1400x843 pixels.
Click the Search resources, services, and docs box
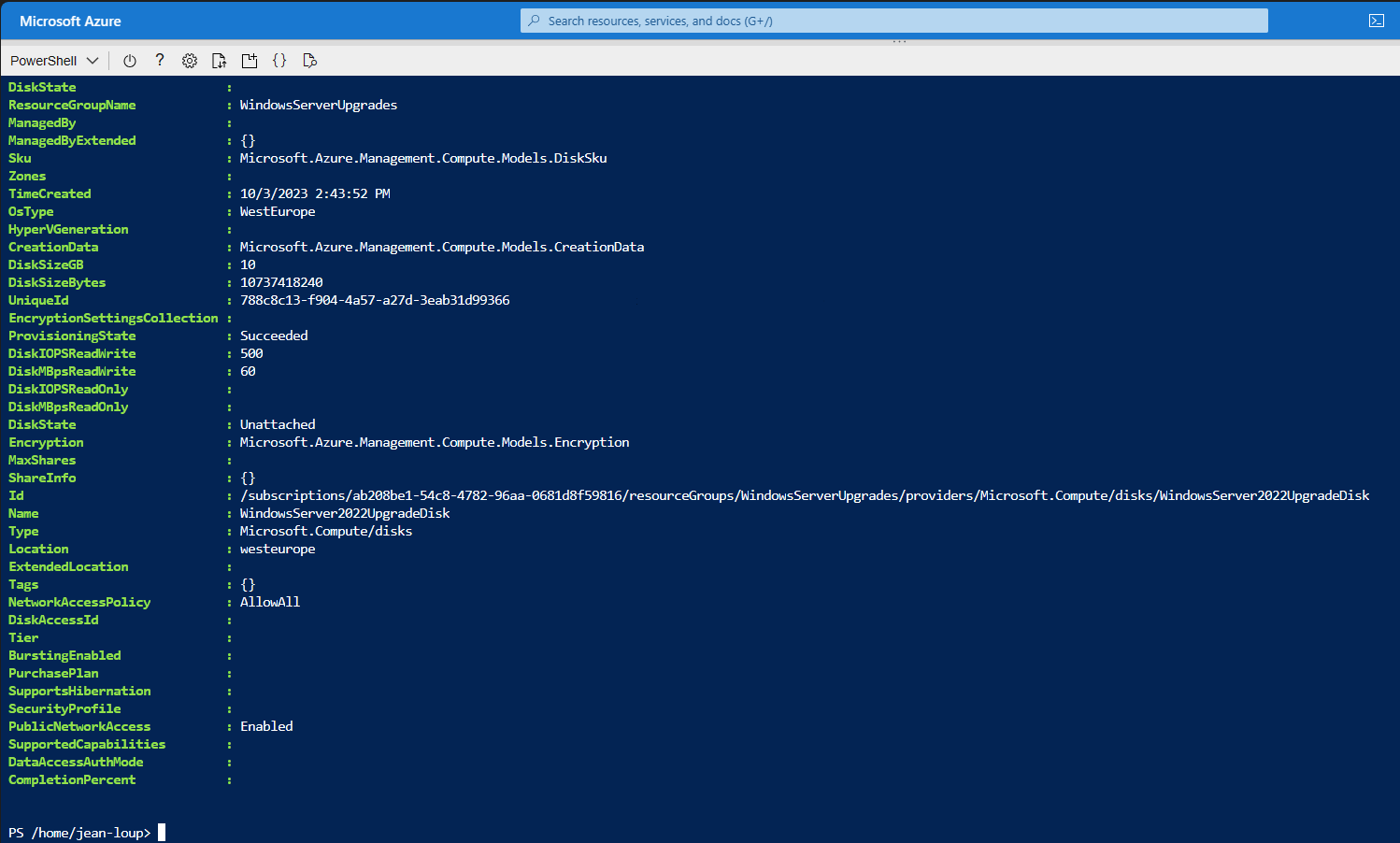(894, 21)
